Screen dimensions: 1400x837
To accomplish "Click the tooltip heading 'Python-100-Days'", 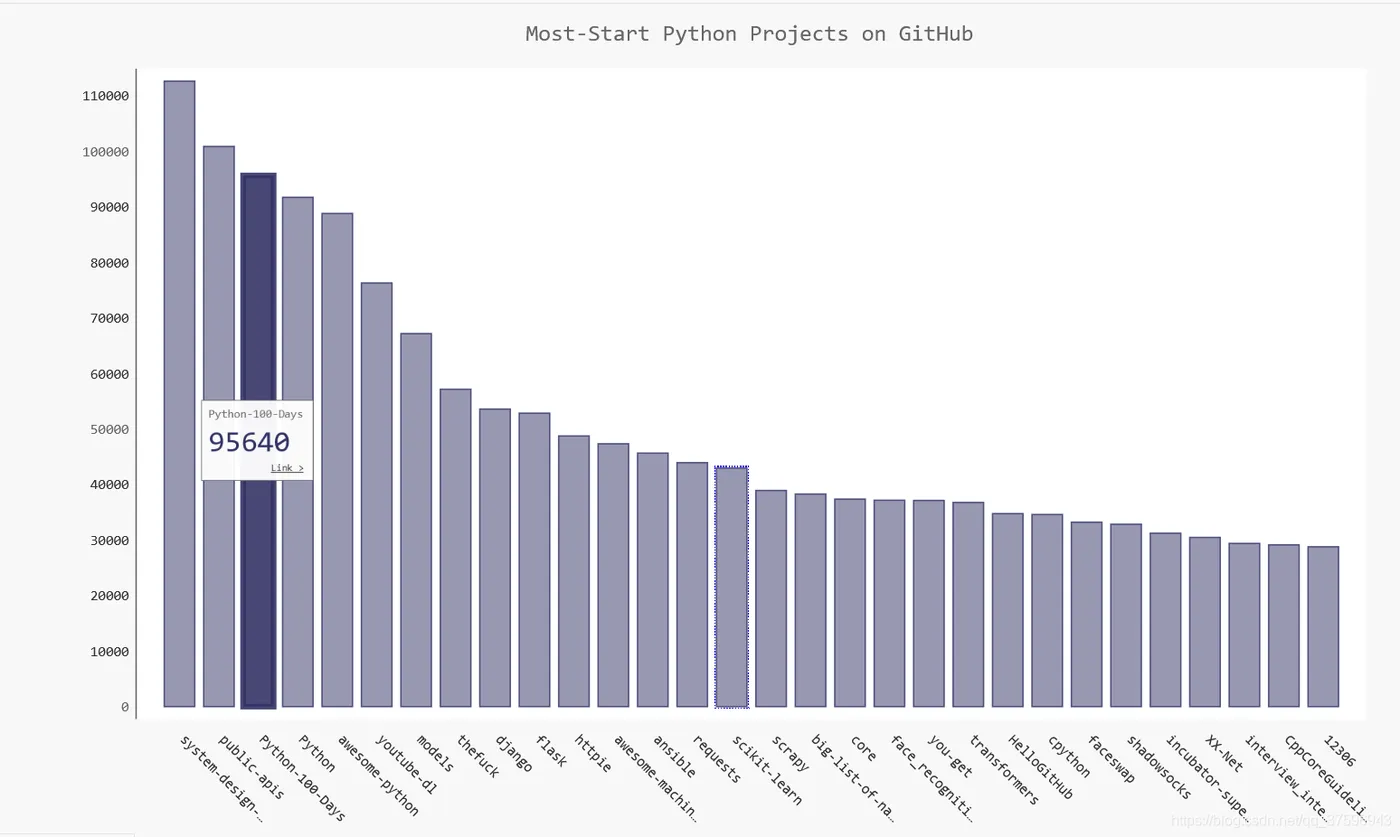I will (x=255, y=413).
